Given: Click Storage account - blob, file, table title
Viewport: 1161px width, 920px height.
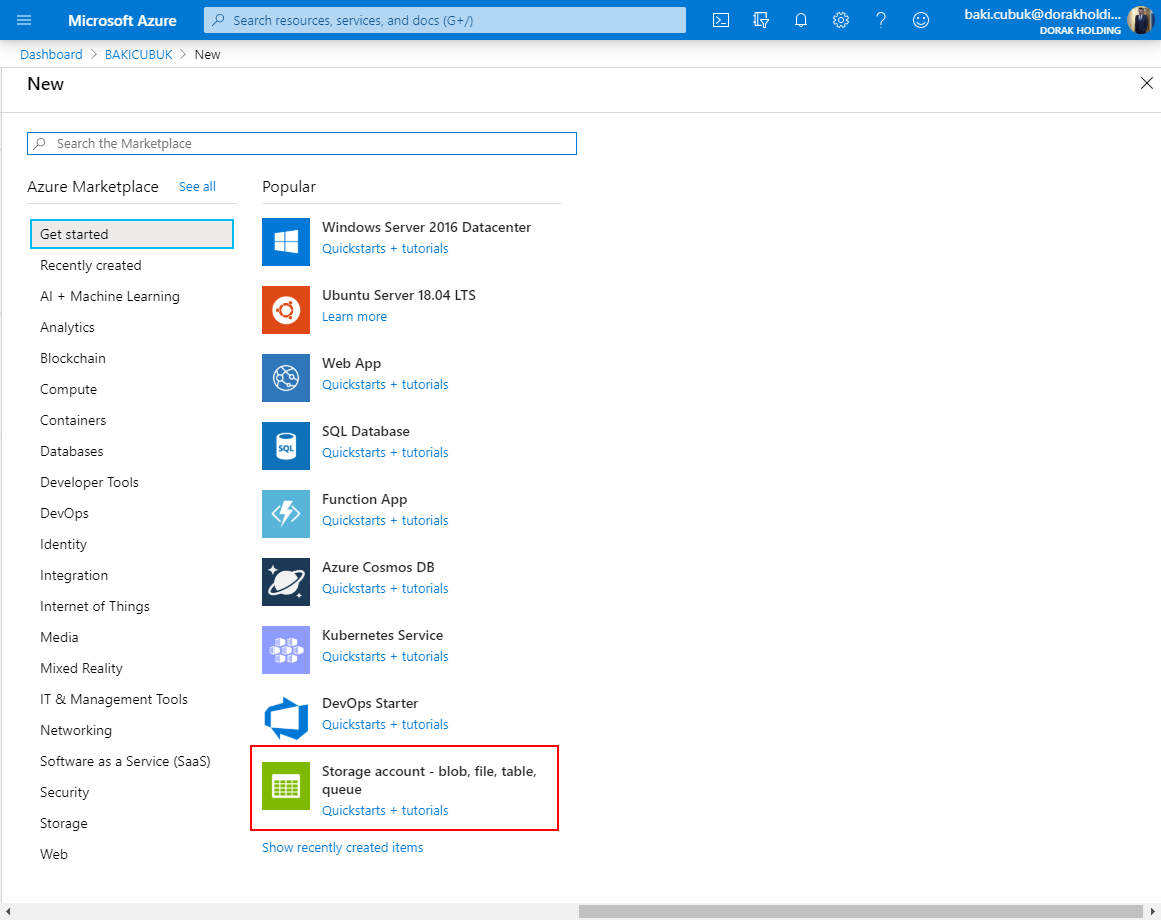Looking at the screenshot, I should click(429, 780).
